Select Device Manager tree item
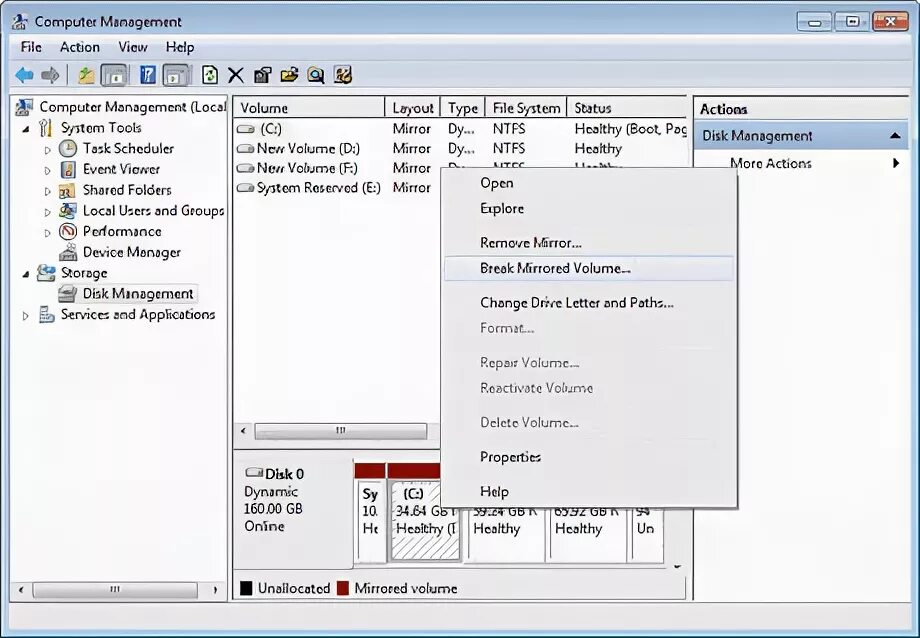Image resolution: width=920 pixels, height=638 pixels. click(x=131, y=252)
